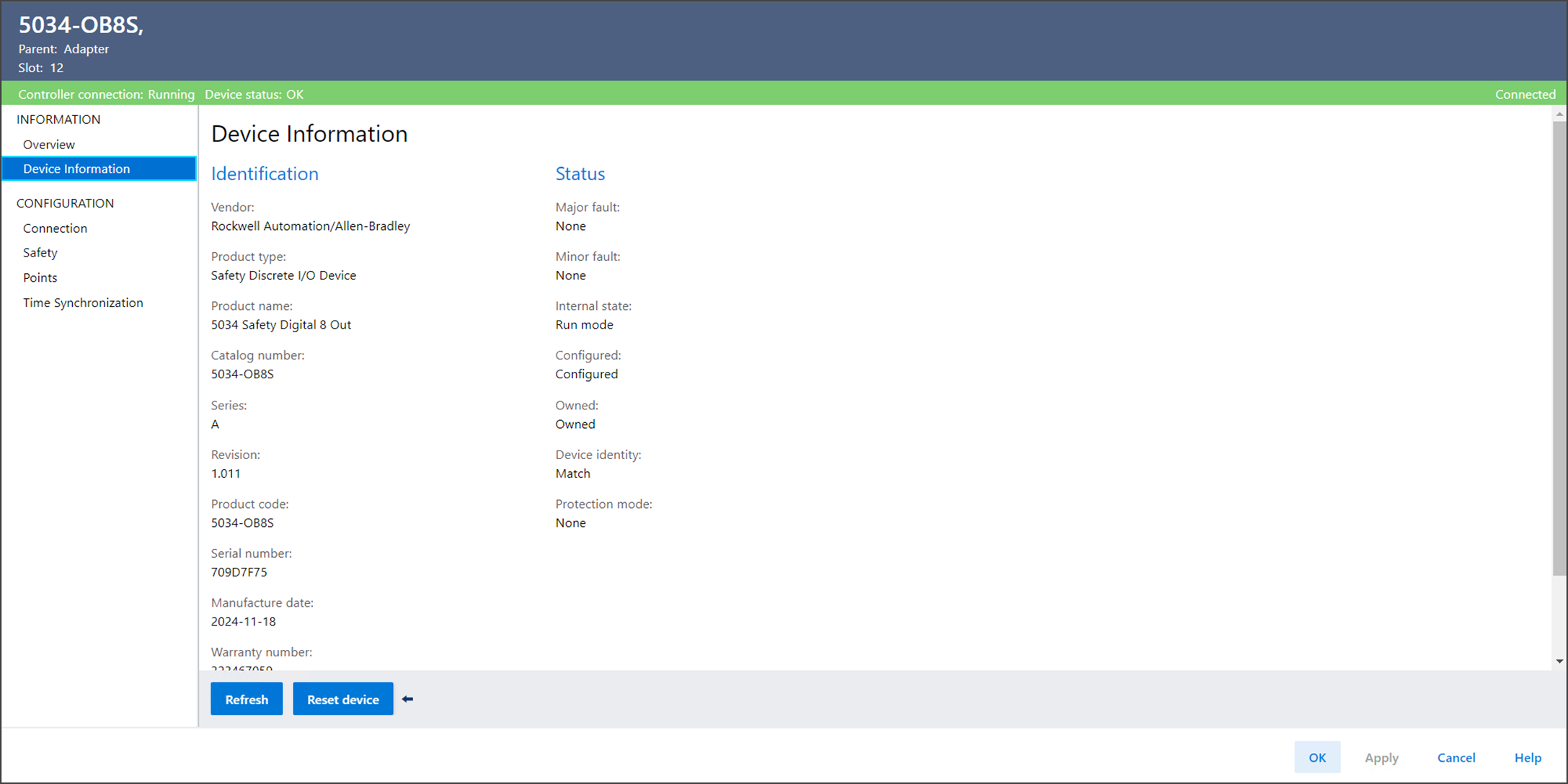
Task: Go to Safety configuration
Action: coord(40,252)
